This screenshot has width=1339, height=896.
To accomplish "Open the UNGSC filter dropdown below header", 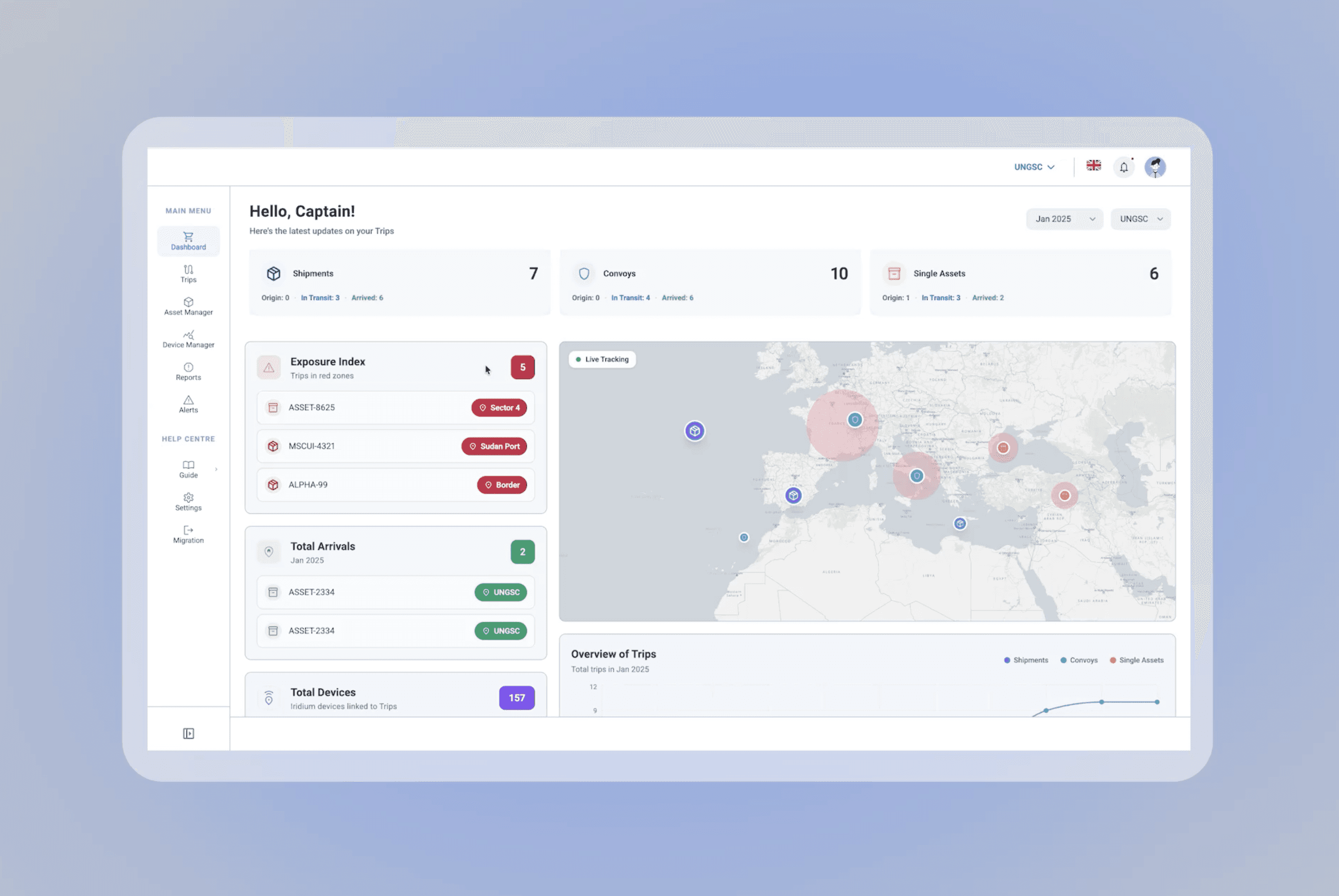I will coord(1140,219).
